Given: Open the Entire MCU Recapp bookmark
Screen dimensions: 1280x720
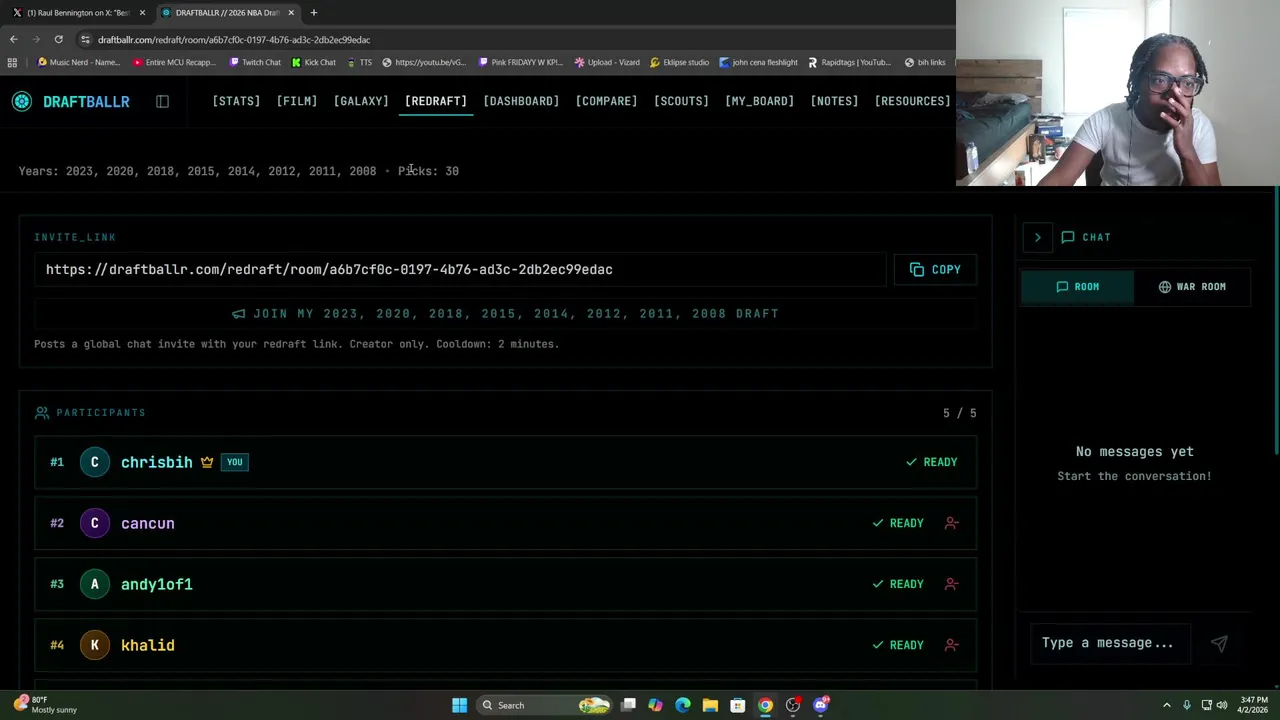Looking at the screenshot, I should (173, 62).
